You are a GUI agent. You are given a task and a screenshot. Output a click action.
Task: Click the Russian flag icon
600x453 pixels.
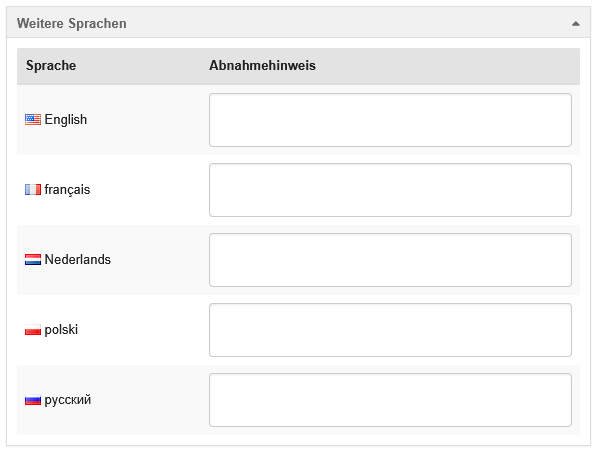33,400
